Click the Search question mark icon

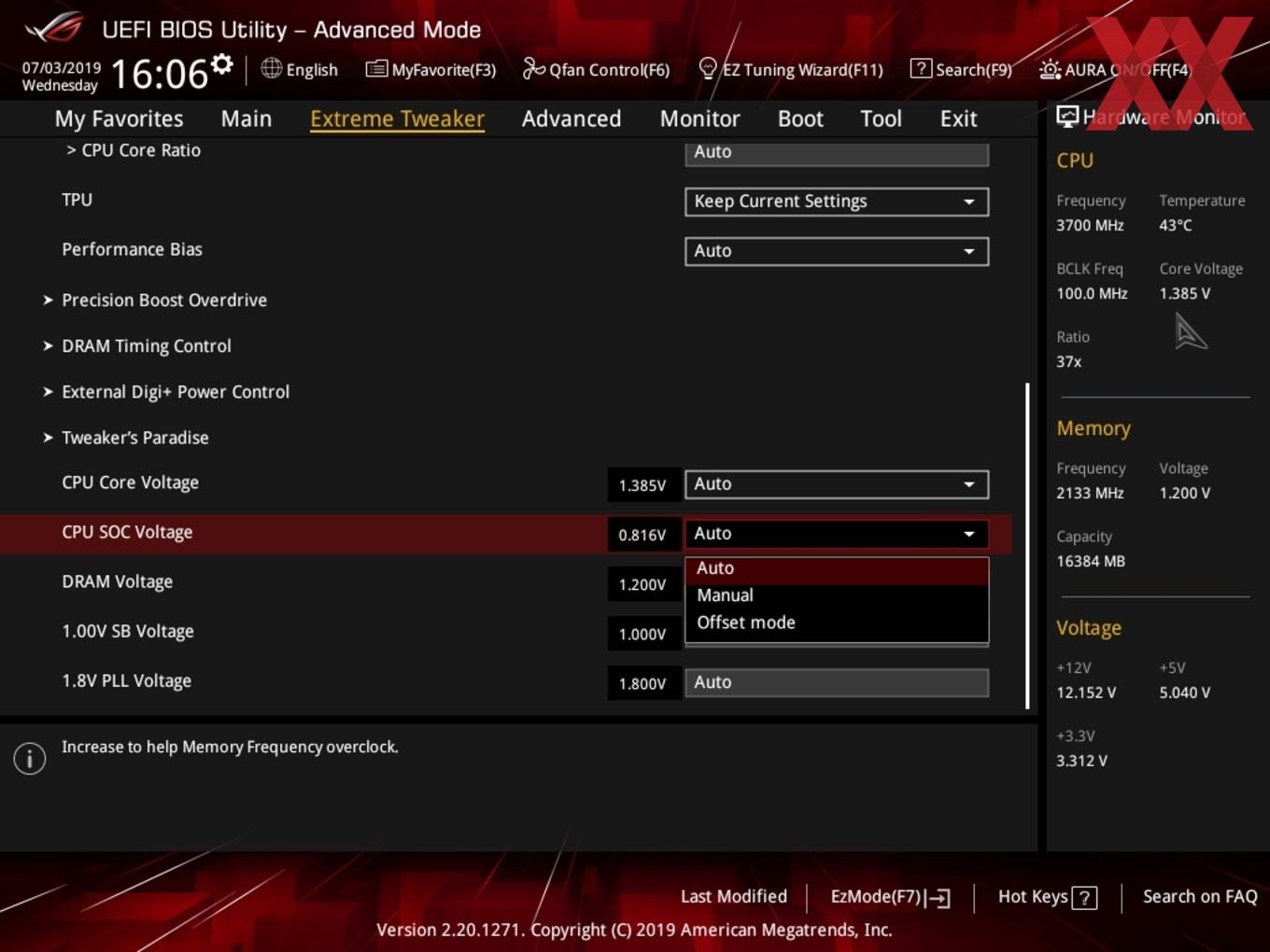pyautogui.click(x=921, y=68)
